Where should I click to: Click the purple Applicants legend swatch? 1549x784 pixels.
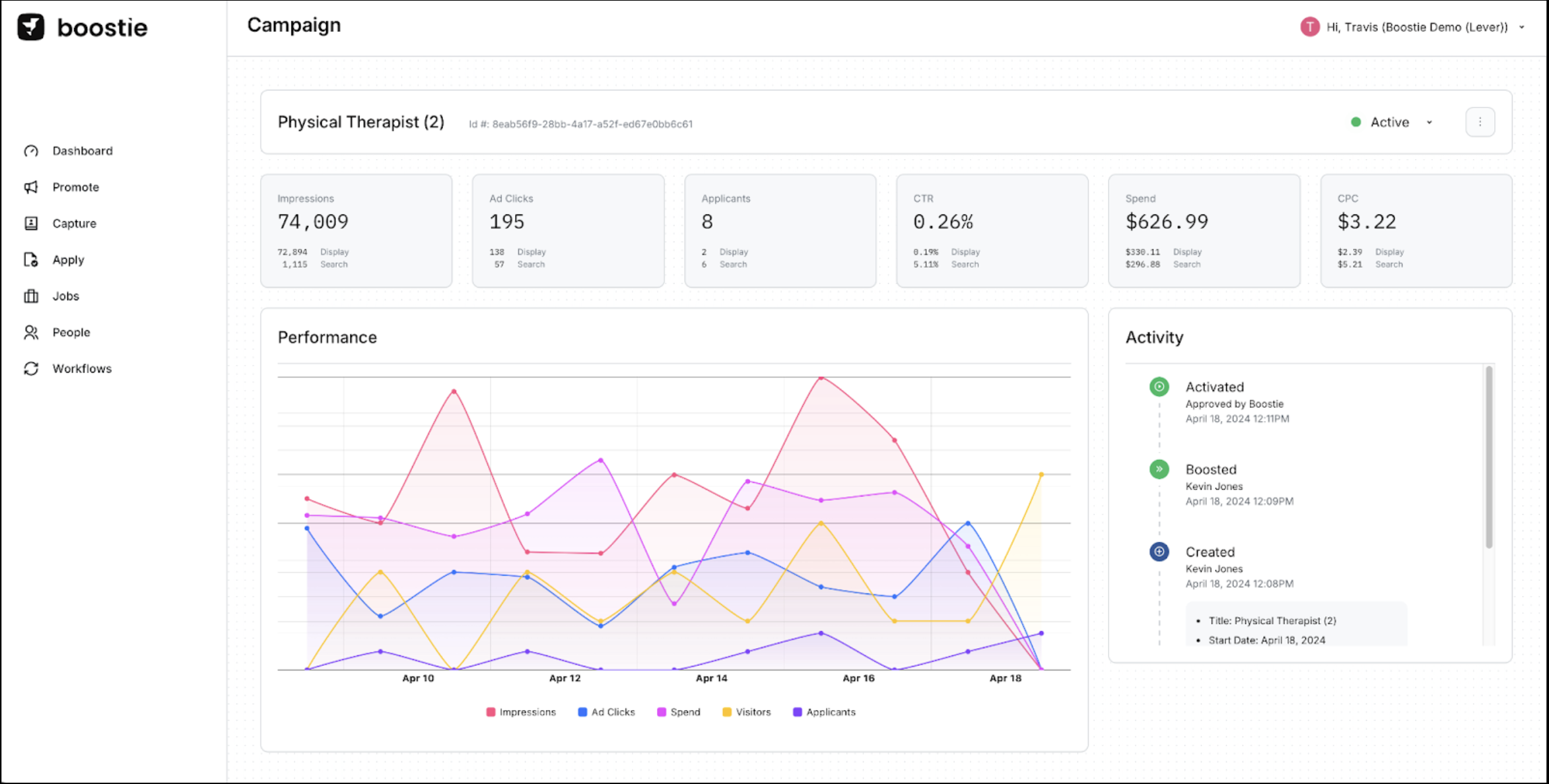797,712
